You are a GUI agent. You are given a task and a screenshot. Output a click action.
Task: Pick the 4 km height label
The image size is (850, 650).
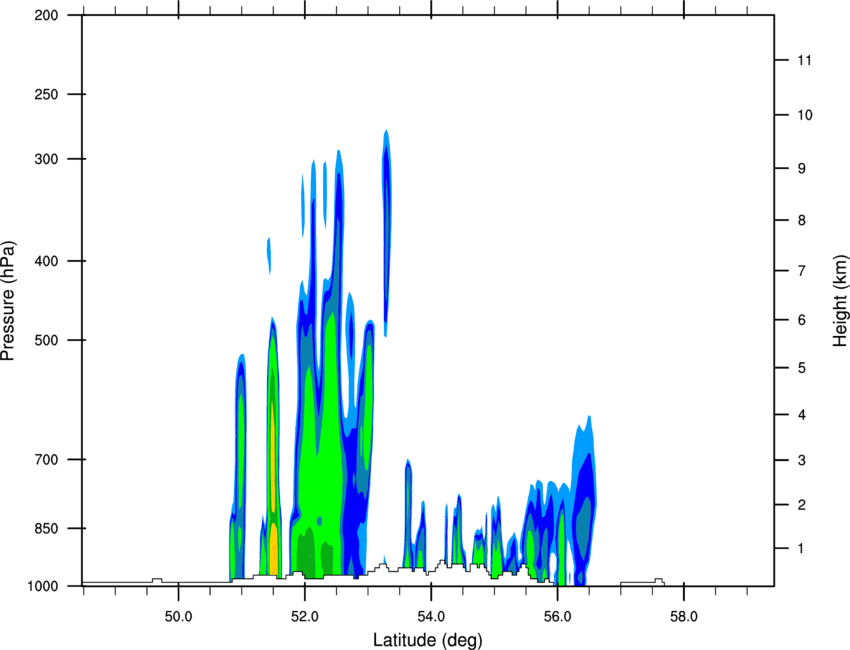click(x=801, y=415)
